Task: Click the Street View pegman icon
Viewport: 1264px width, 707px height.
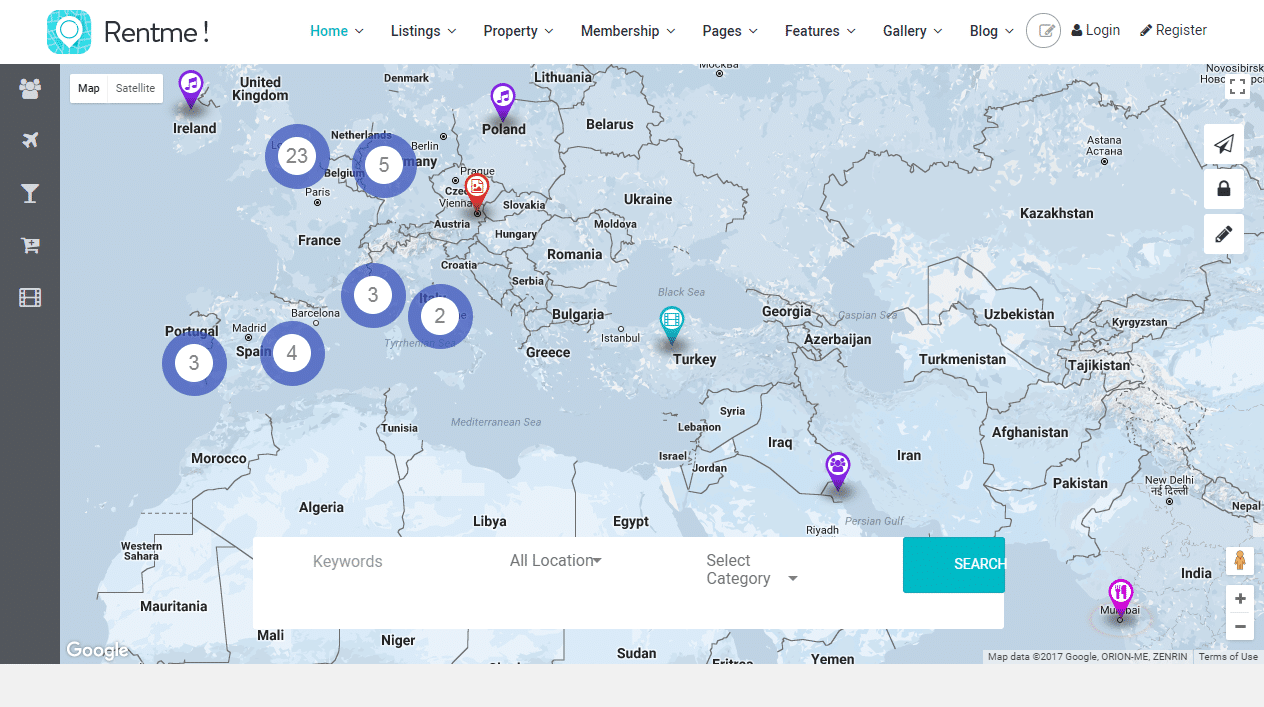Action: [1240, 561]
